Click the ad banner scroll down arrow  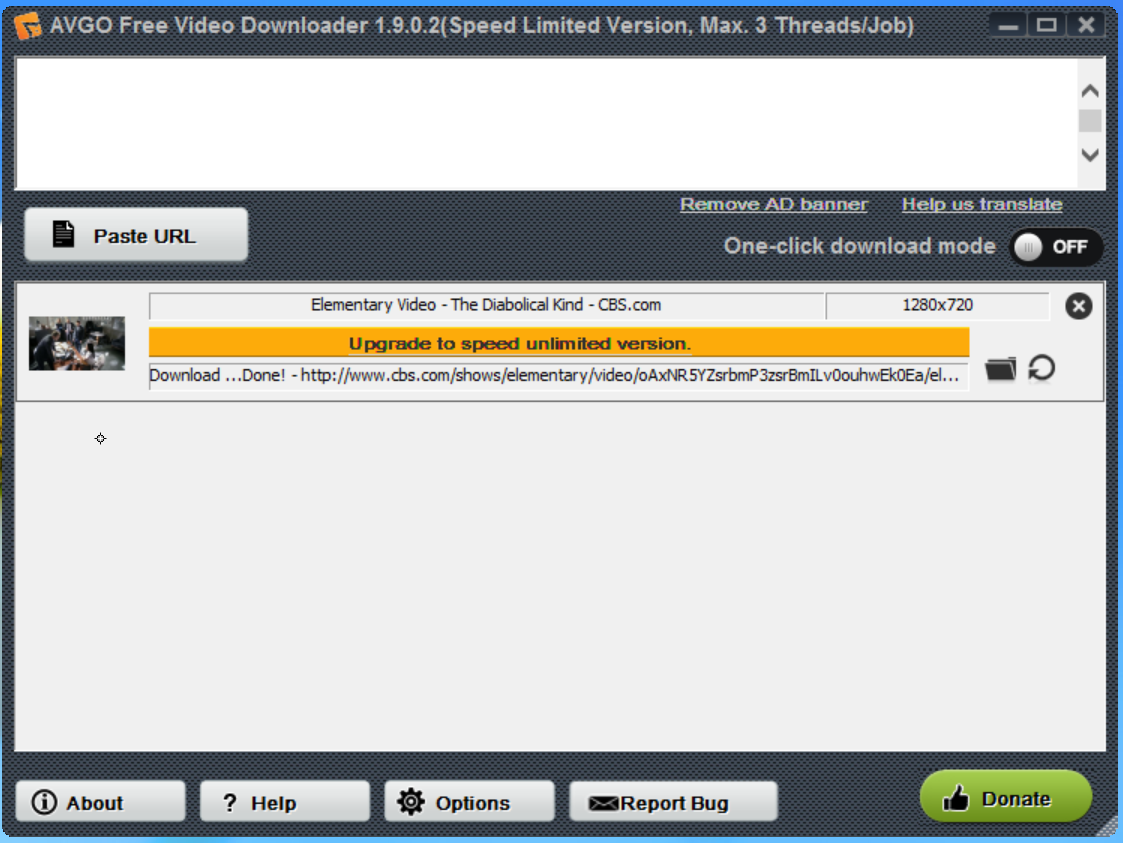[1089, 155]
